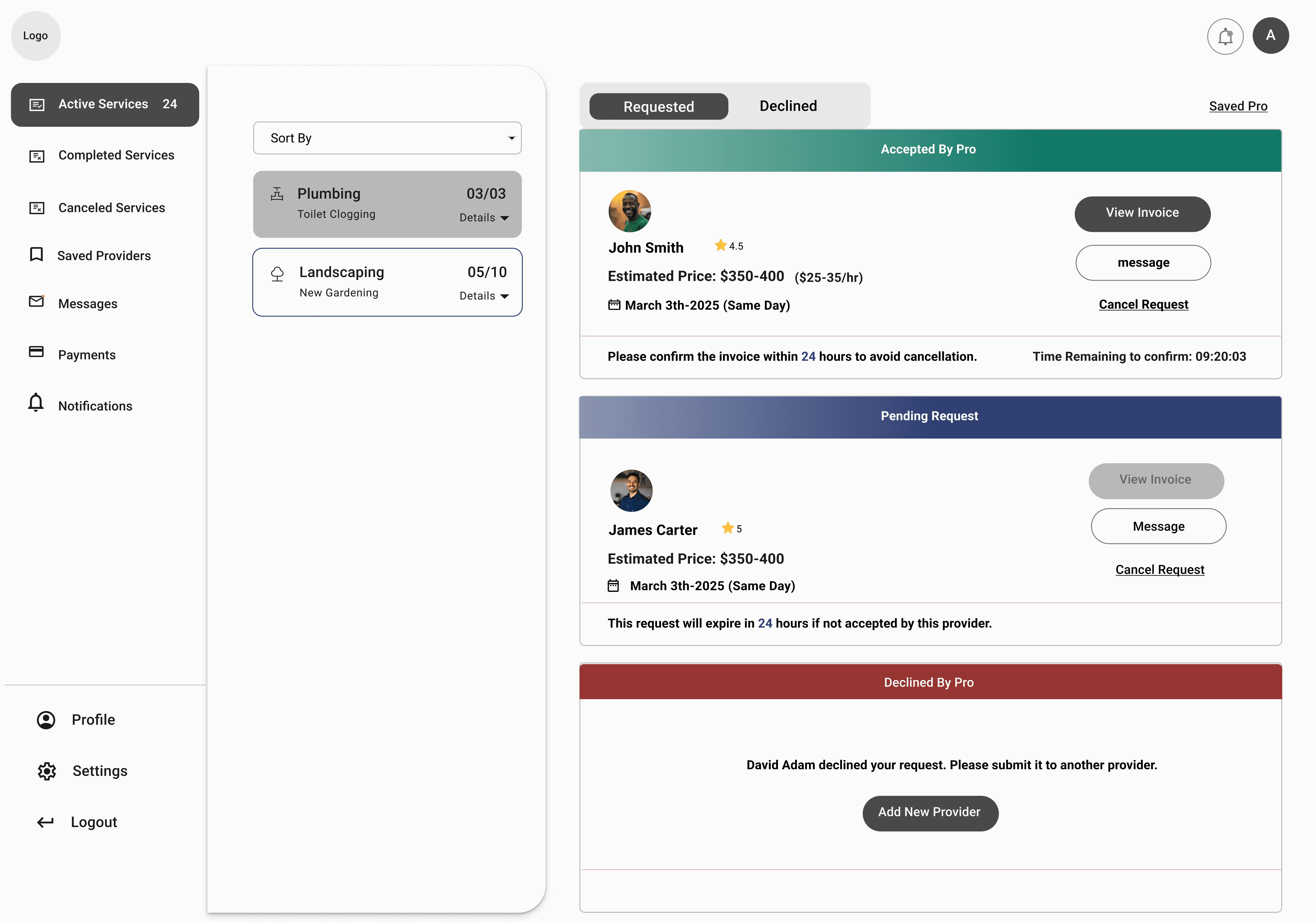
Task: Expand Details on the Plumbing card
Action: (484, 218)
